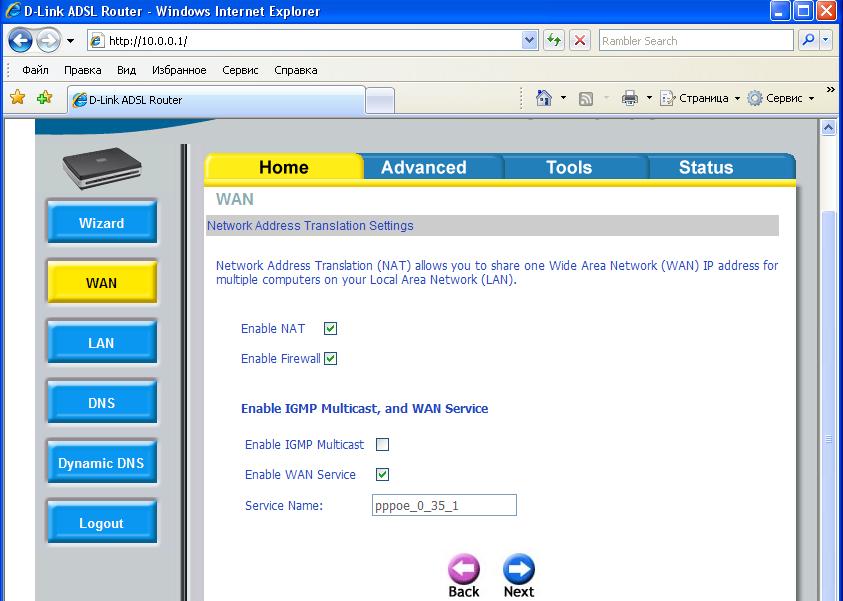
Task: Open the recent pages dropdown arrow
Action: (70, 41)
